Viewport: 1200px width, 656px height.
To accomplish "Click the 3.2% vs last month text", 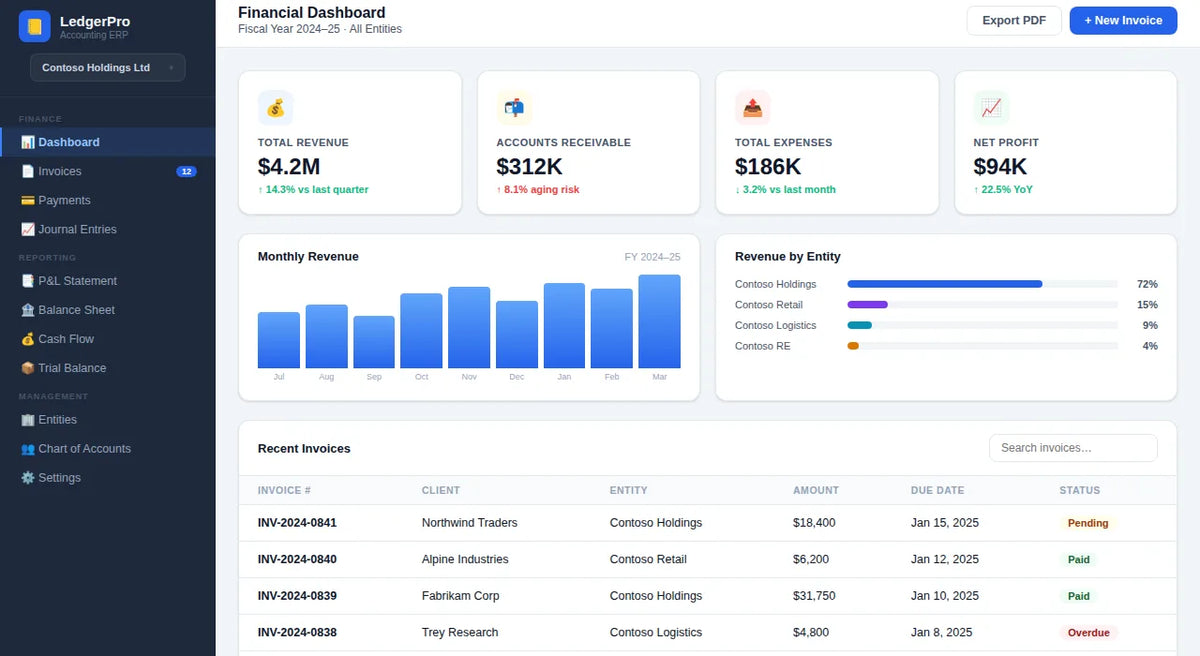I will pos(785,190).
